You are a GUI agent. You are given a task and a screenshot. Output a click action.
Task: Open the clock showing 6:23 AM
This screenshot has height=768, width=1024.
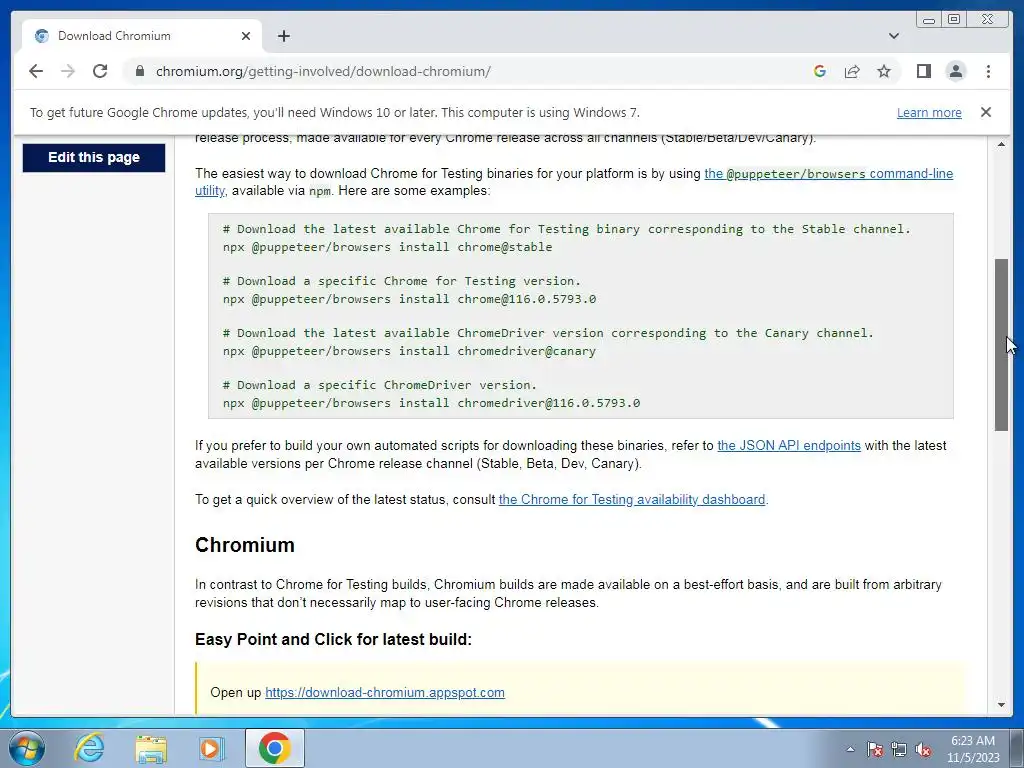(973, 749)
